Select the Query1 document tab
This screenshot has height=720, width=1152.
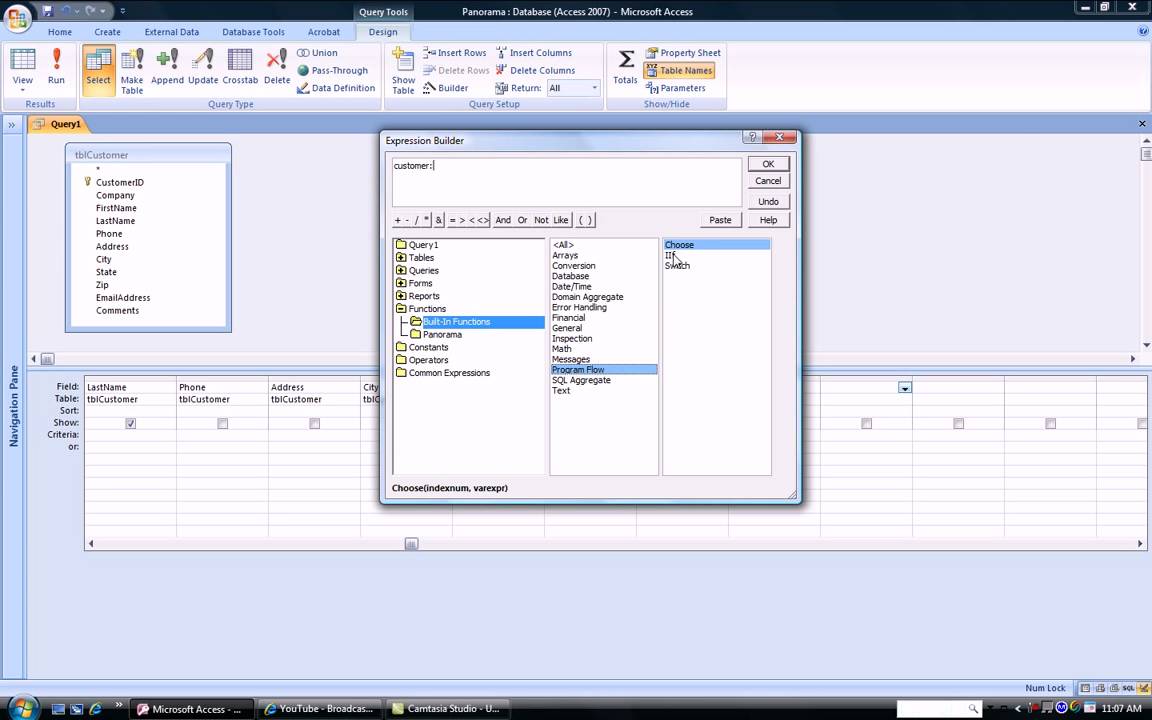(x=58, y=124)
